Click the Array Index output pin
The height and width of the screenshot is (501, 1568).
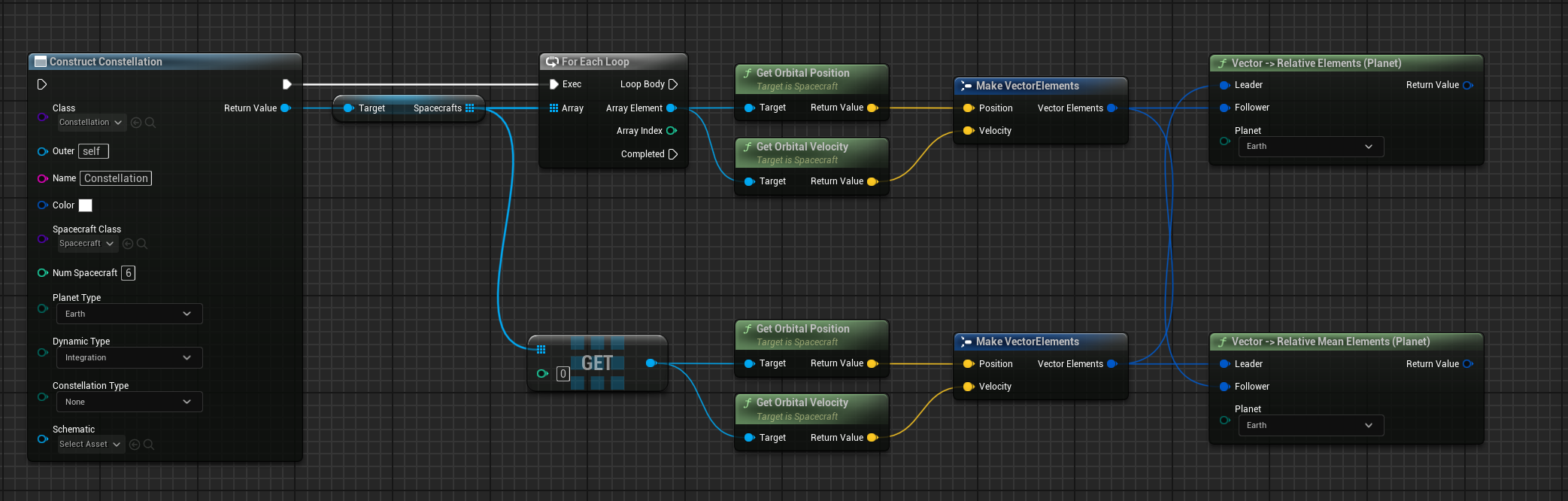(x=672, y=131)
